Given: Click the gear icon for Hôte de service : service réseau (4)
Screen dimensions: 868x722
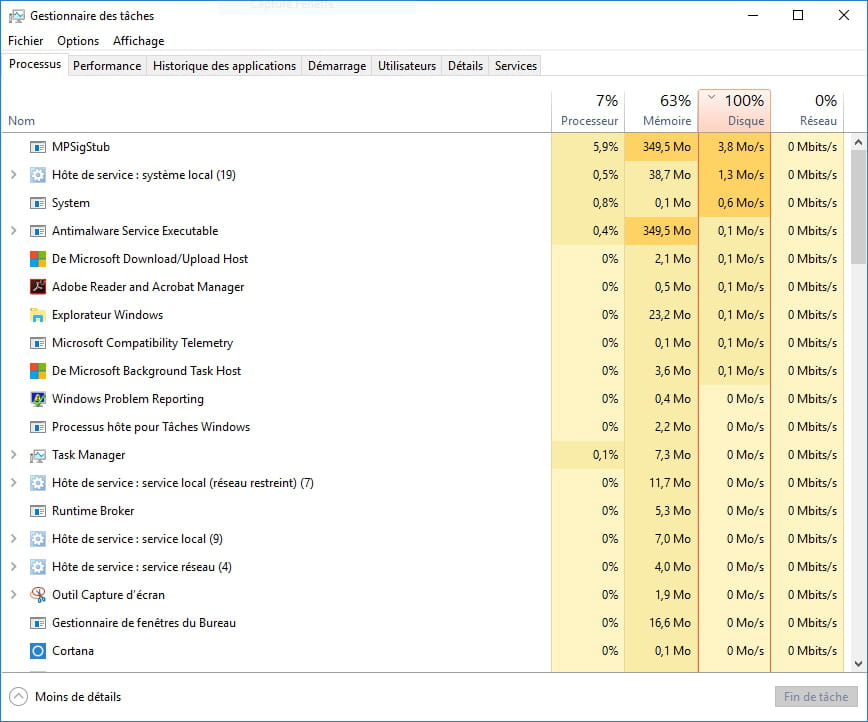Looking at the screenshot, I should 38,567.
